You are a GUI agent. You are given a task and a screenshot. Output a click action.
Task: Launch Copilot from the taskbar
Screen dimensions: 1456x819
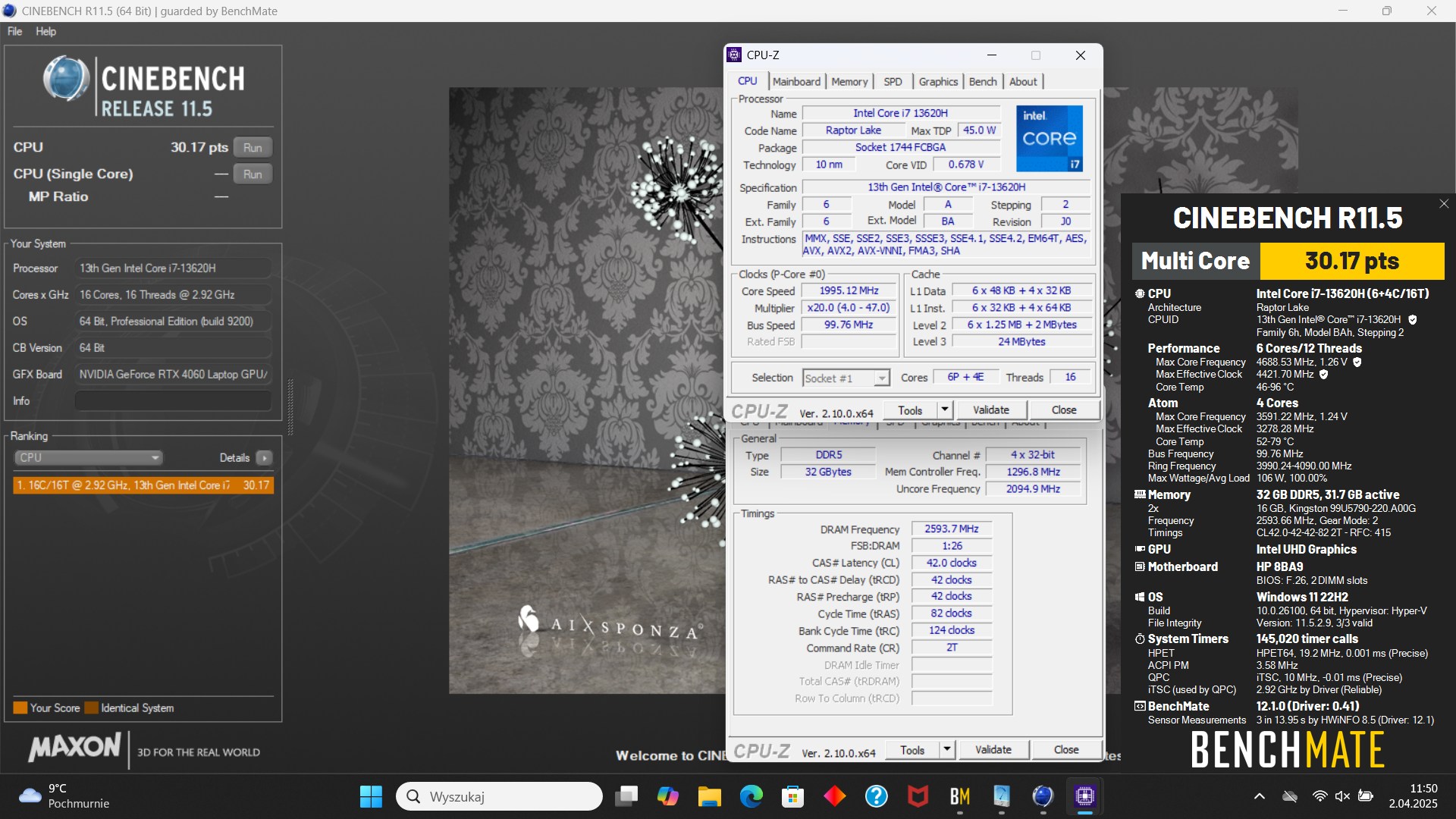point(668,796)
